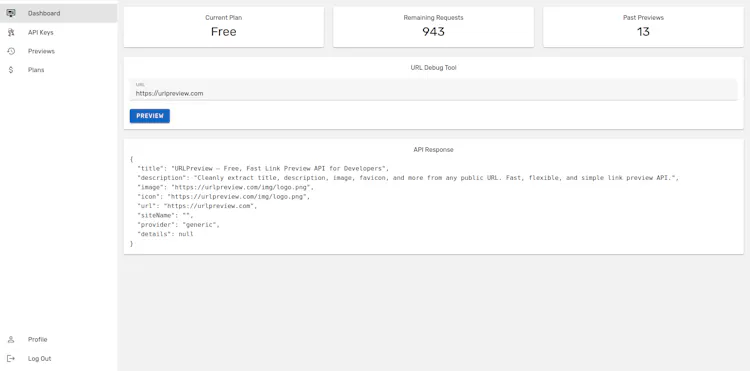Focus the URL input field

[x=433, y=90]
